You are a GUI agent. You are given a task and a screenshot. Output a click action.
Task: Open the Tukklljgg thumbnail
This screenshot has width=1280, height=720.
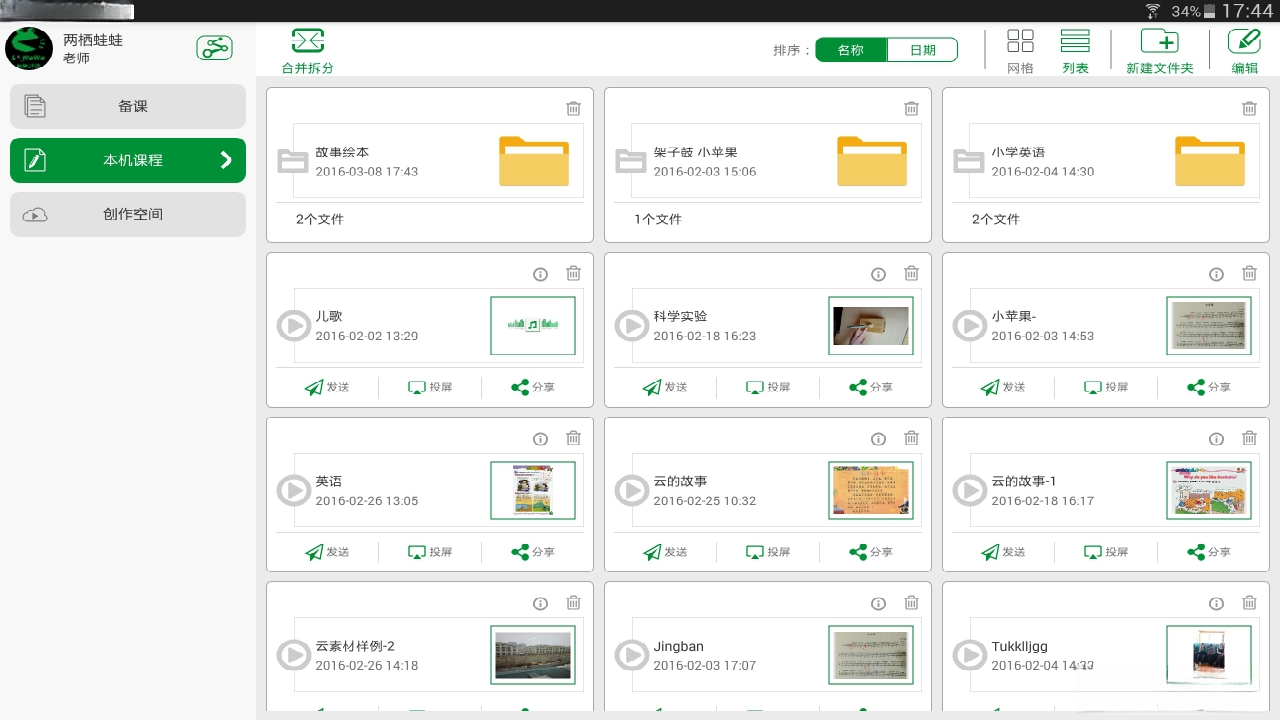(1209, 655)
